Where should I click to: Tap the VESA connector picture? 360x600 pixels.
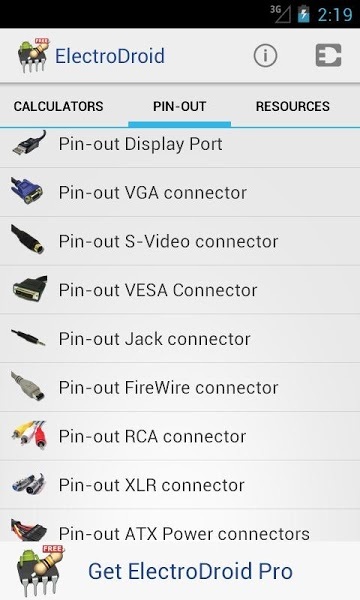point(29,289)
